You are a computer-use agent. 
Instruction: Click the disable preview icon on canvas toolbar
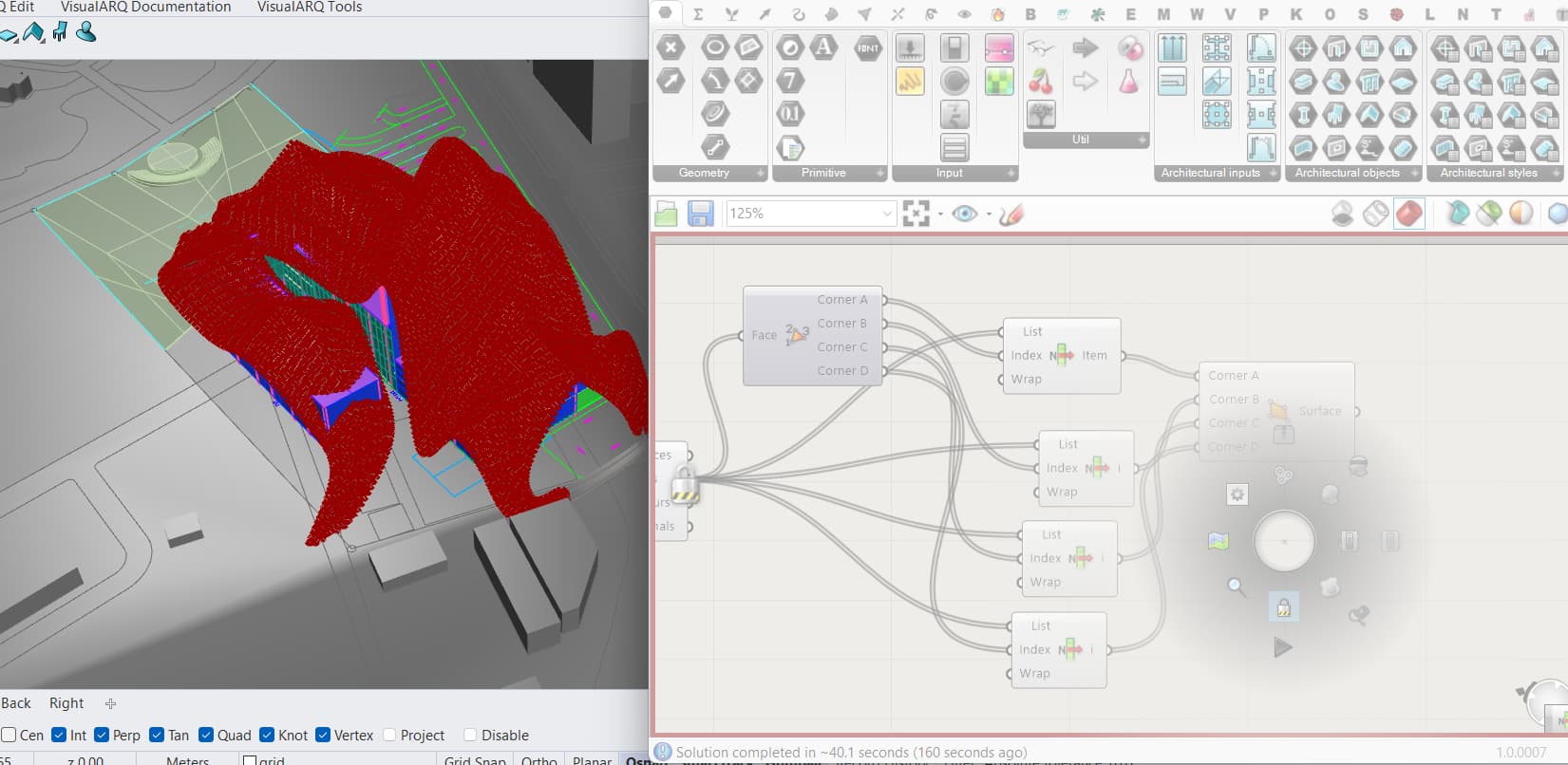(1342, 214)
